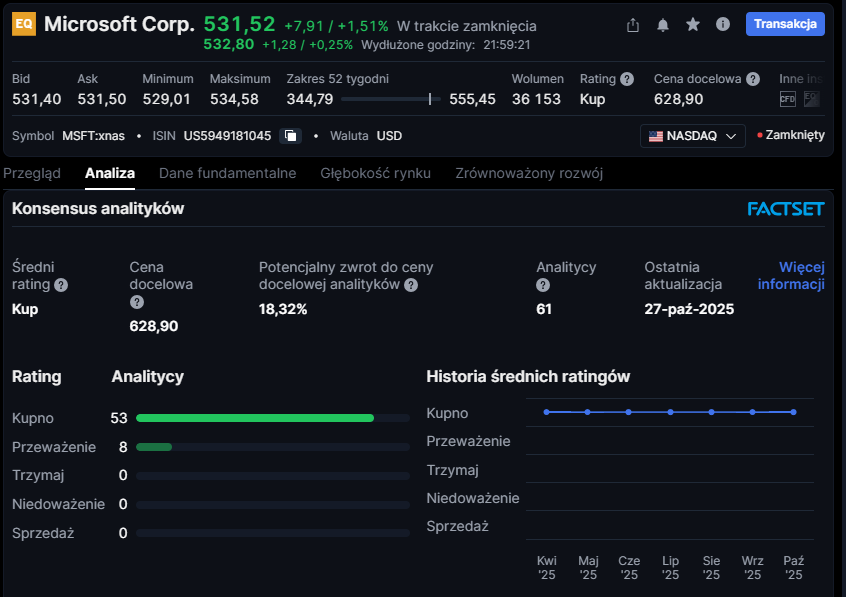The height and width of the screenshot is (597, 846).
Task: Follow the Więcej informacji link
Action: [x=792, y=275]
